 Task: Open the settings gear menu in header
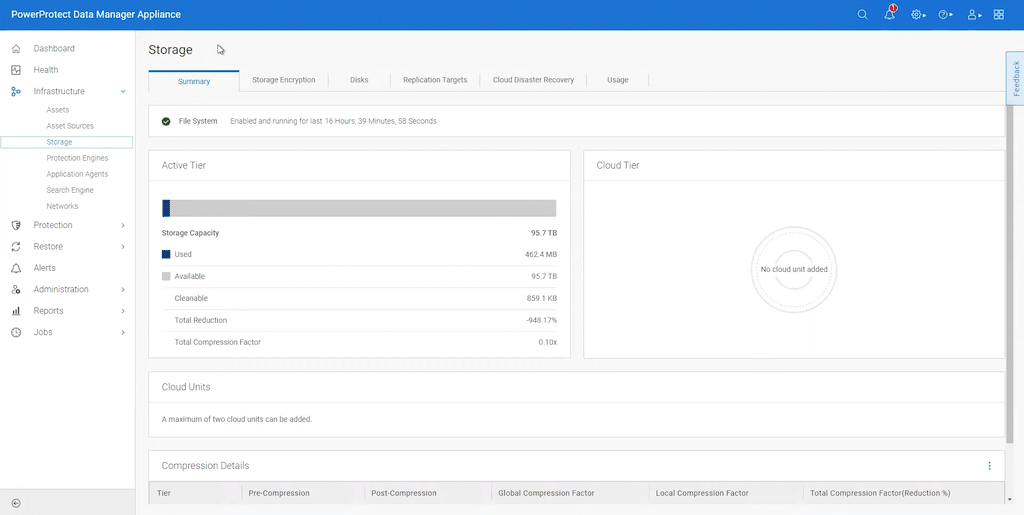coord(918,14)
